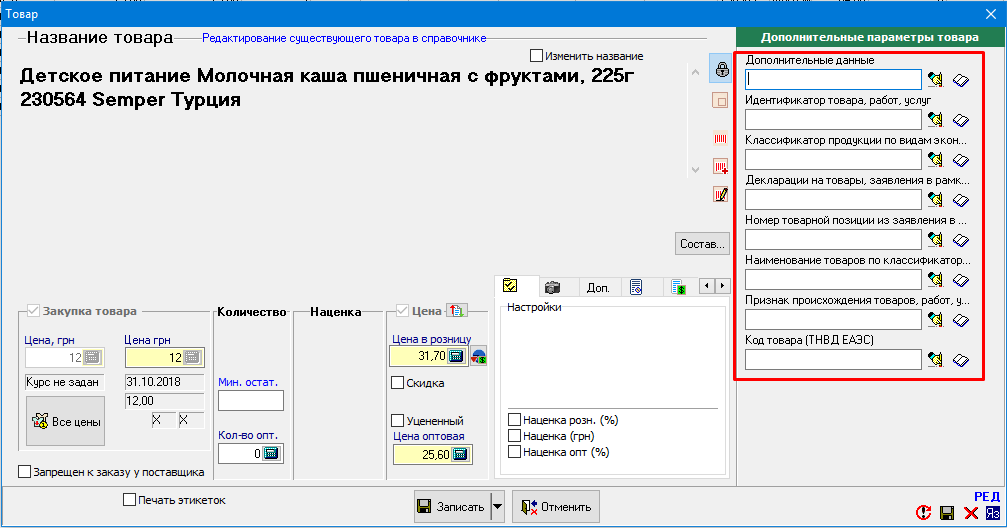Click lookup icon beside Код товара (ТНВД ЕАЭС)

[x=936, y=360]
